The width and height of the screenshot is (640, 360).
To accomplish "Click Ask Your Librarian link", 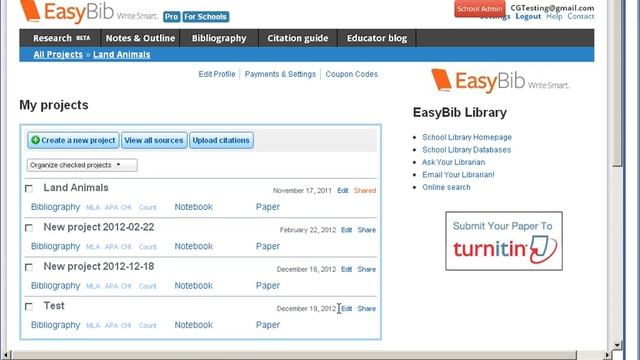I will point(453,162).
